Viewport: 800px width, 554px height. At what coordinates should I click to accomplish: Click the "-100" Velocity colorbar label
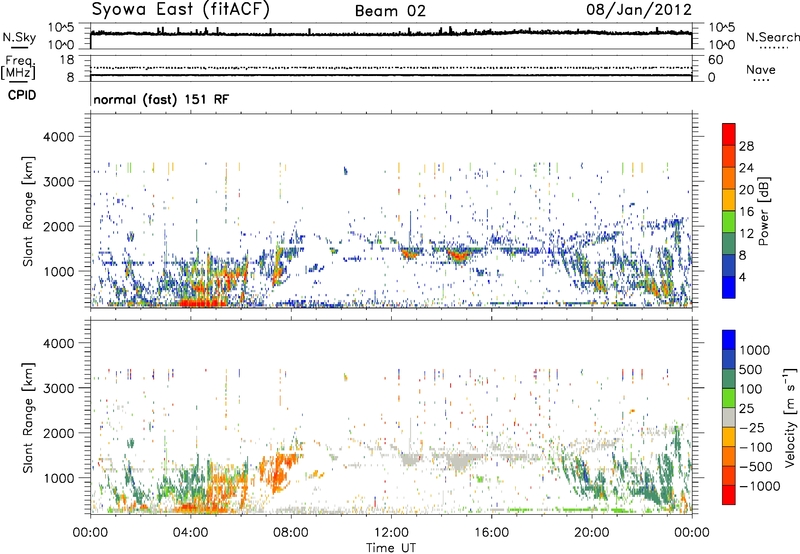click(x=756, y=447)
